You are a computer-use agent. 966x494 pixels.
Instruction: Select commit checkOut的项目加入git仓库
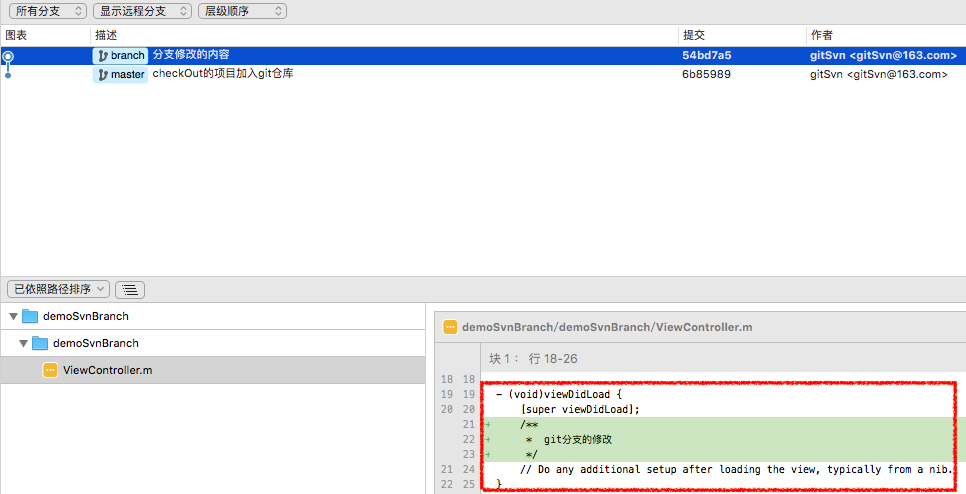click(x=223, y=74)
